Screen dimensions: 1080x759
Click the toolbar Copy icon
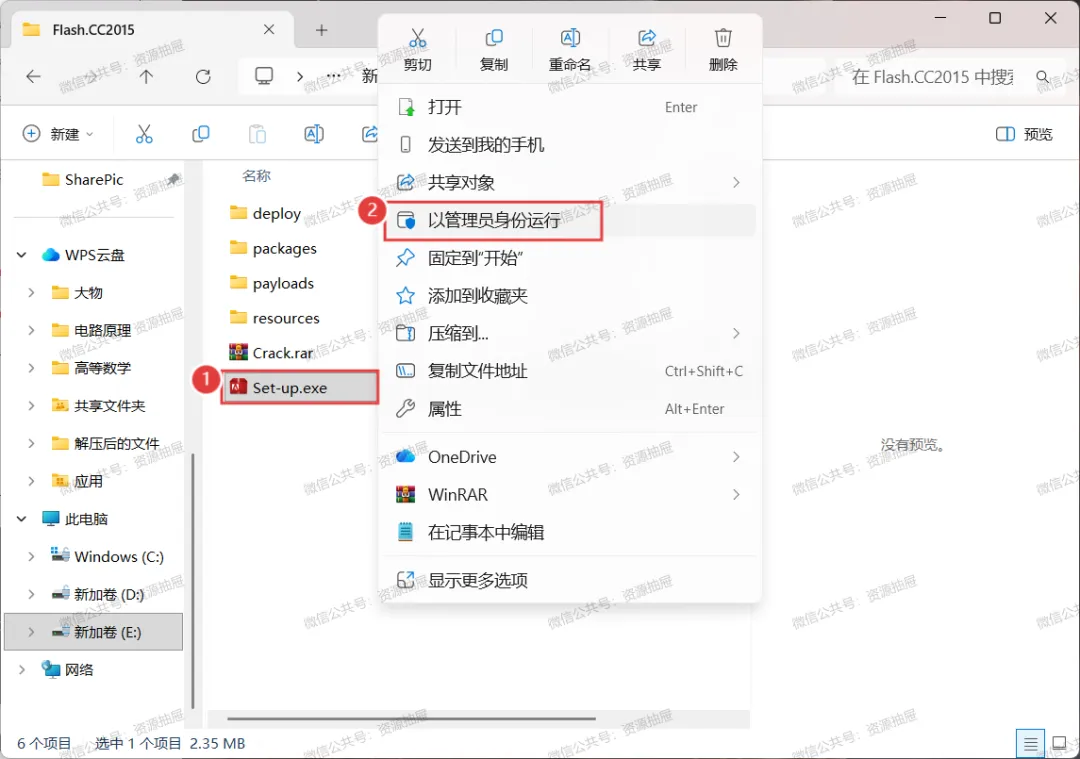tap(200, 134)
